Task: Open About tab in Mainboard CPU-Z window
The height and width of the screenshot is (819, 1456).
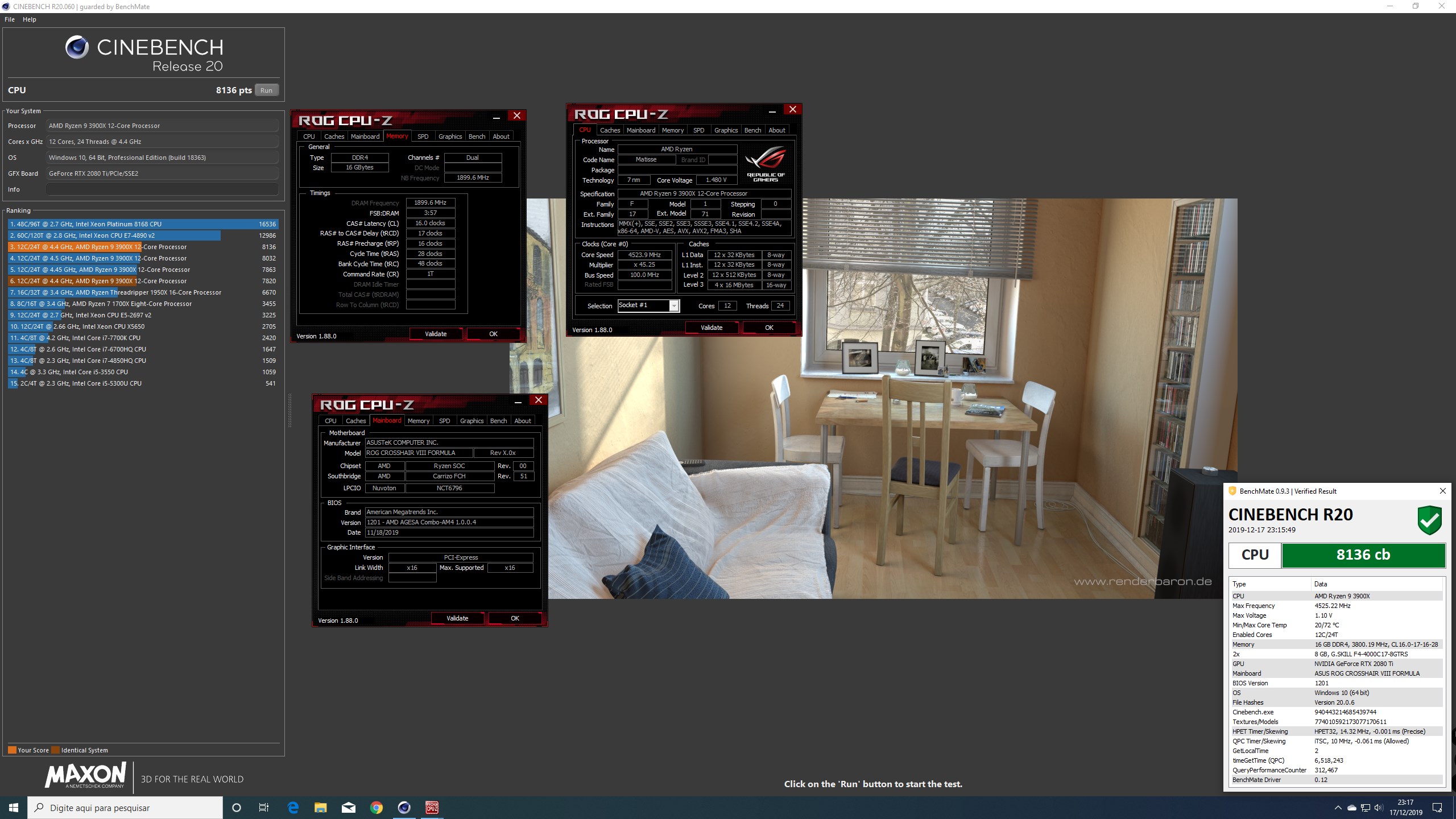Action: [523, 421]
